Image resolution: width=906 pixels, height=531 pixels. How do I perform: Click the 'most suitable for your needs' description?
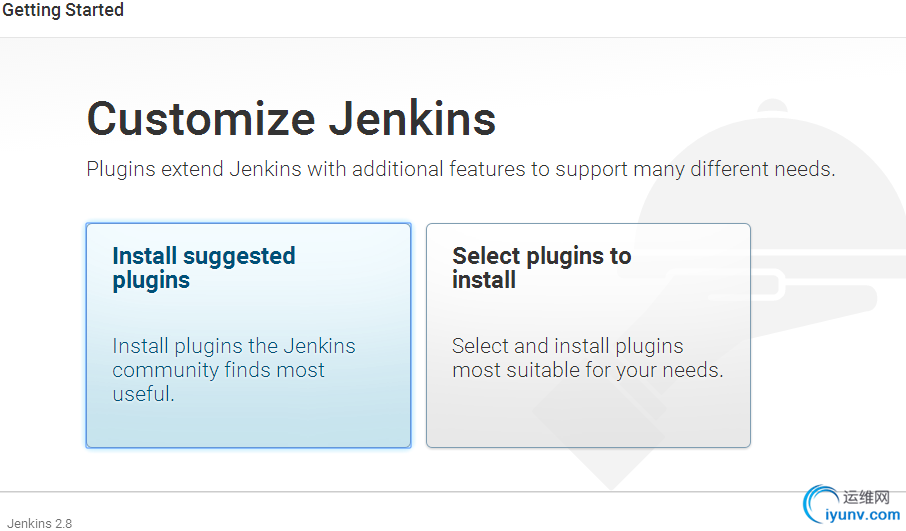pos(587,371)
